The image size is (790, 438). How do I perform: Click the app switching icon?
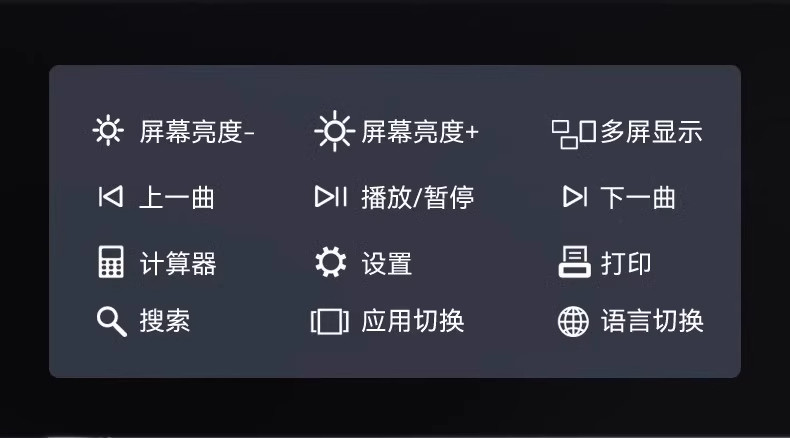[330, 322]
